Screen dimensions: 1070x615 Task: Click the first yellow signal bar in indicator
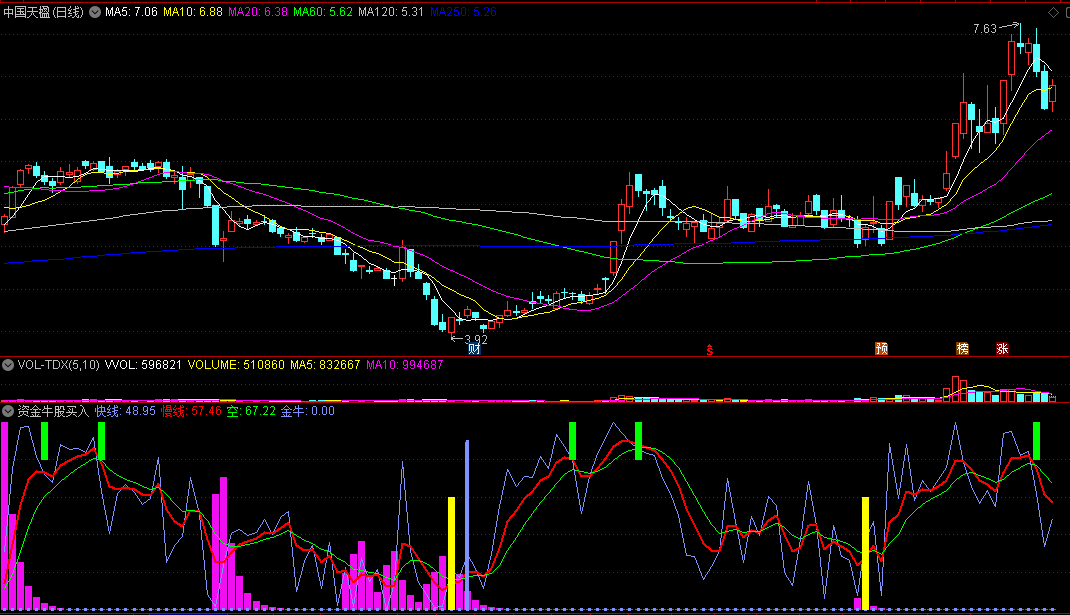click(x=451, y=554)
